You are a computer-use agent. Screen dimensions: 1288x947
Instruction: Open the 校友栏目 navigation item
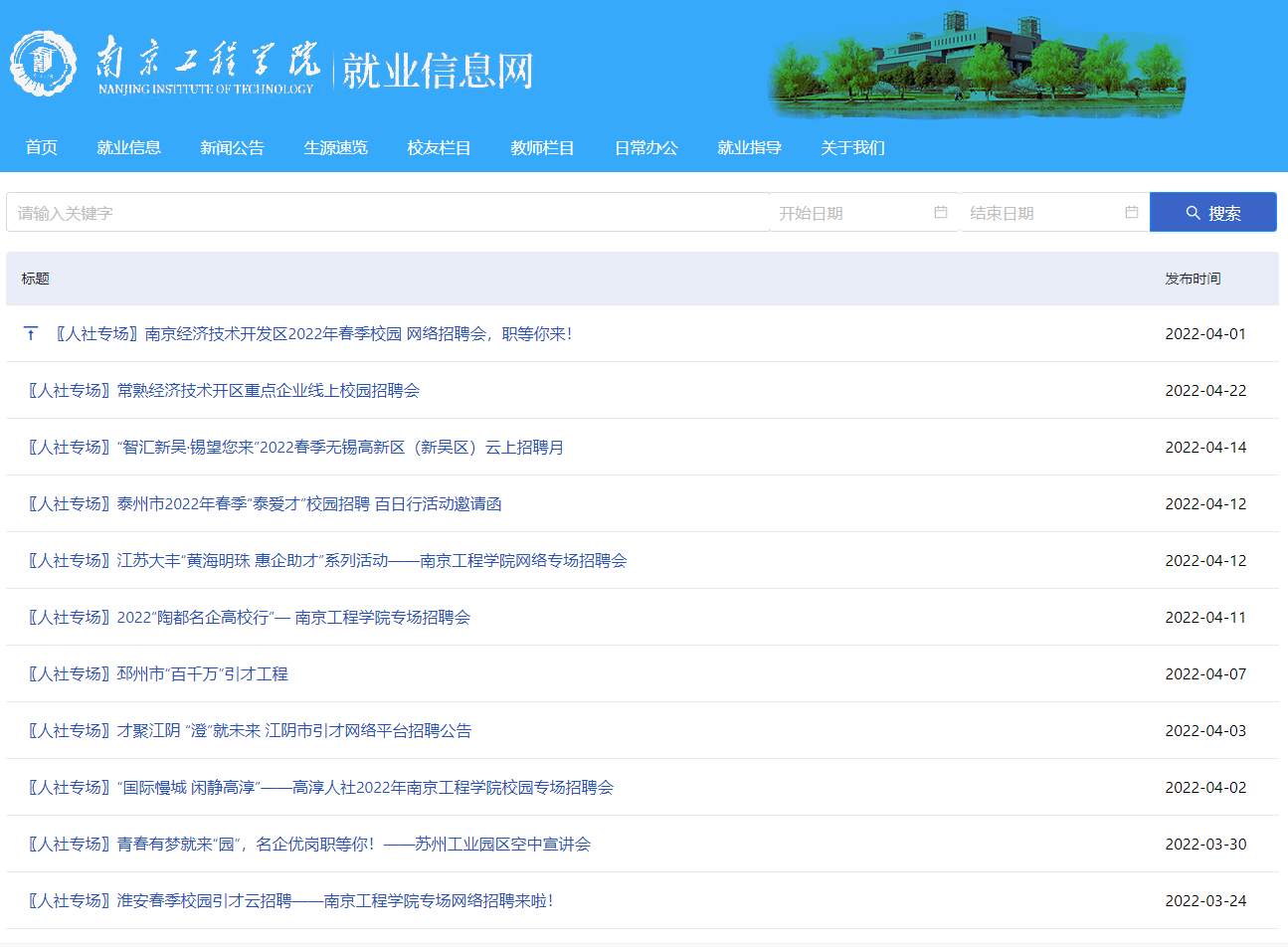[439, 147]
